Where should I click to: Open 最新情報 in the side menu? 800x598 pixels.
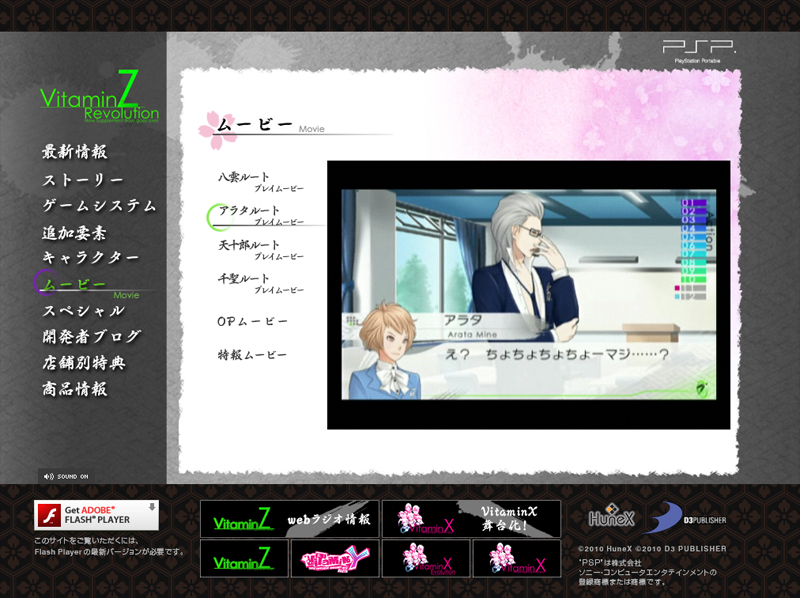point(75,152)
